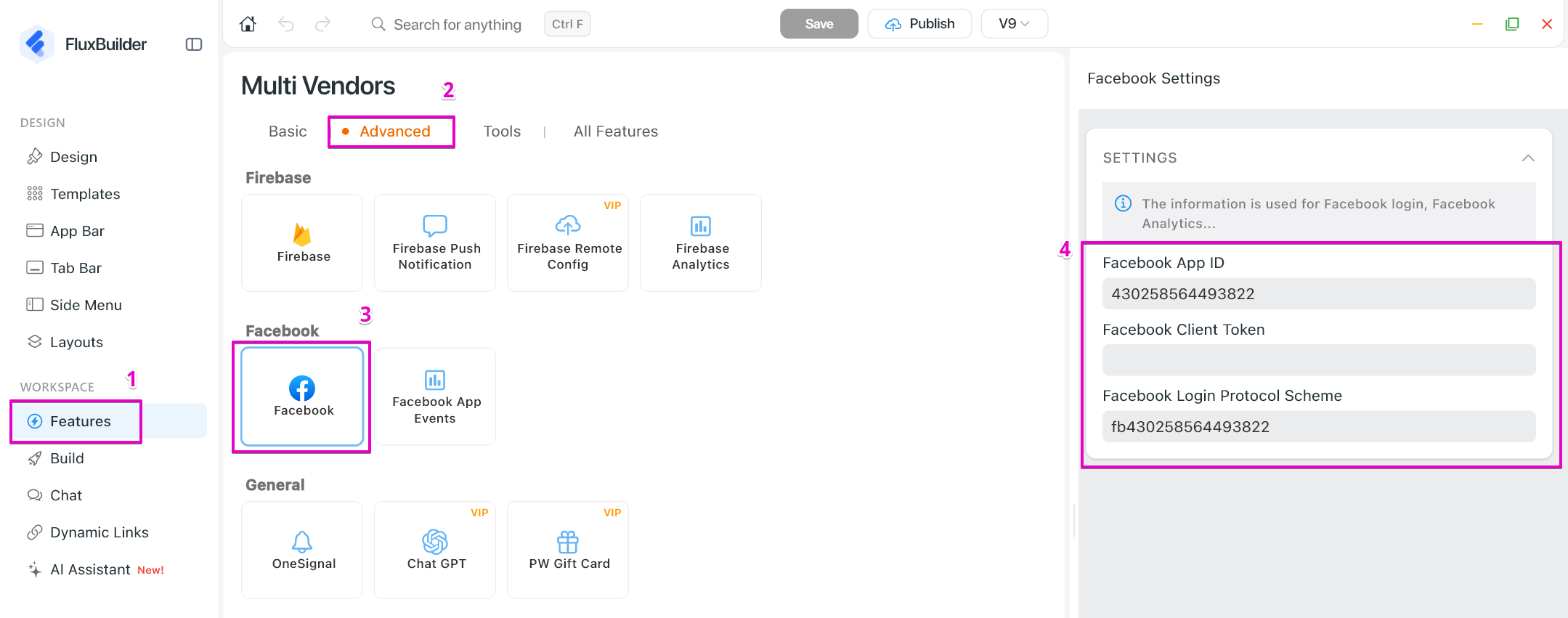
Task: Click the Facebook App ID field
Action: [1319, 294]
